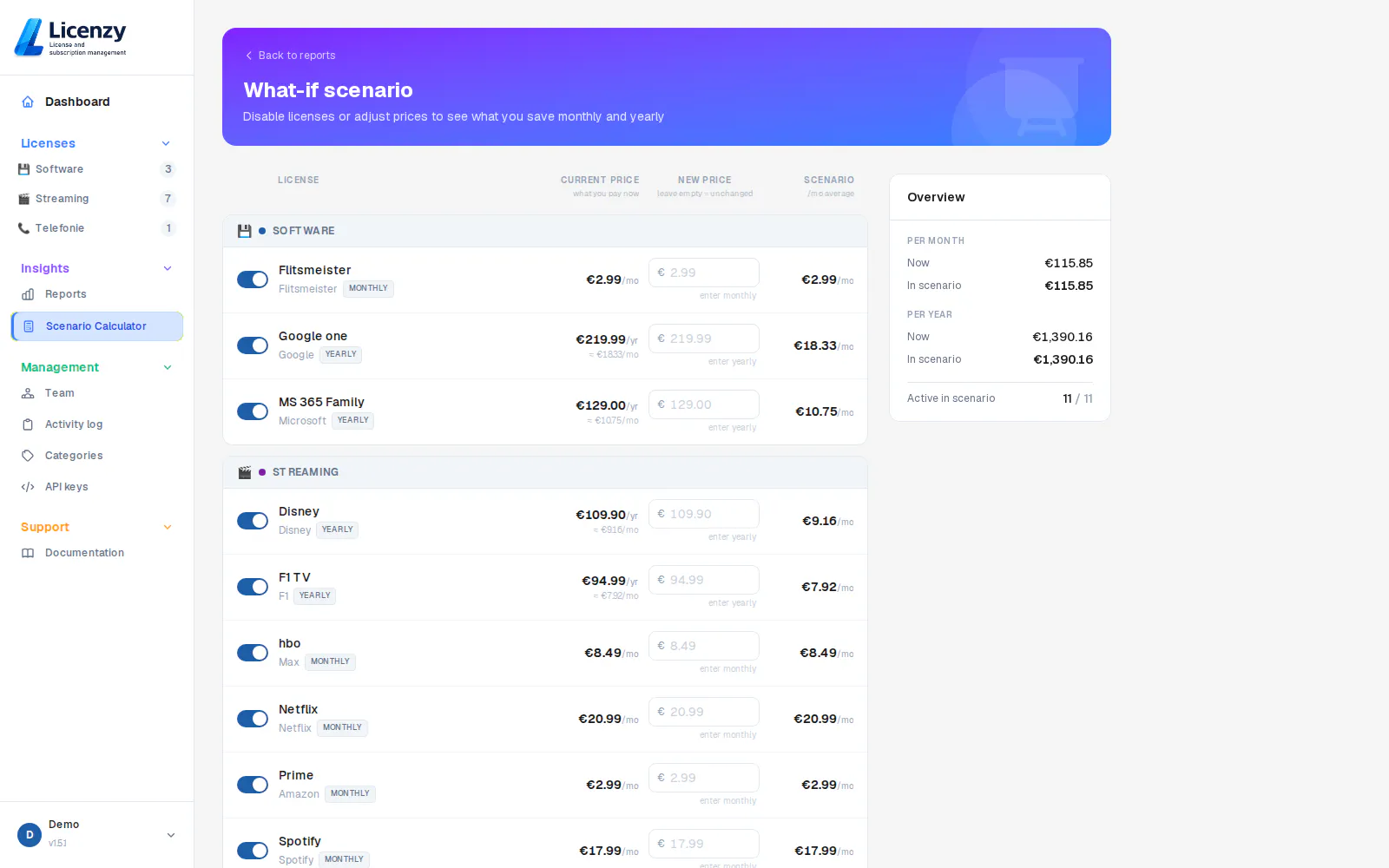
Task: Click the Team people icon
Action: point(28,393)
